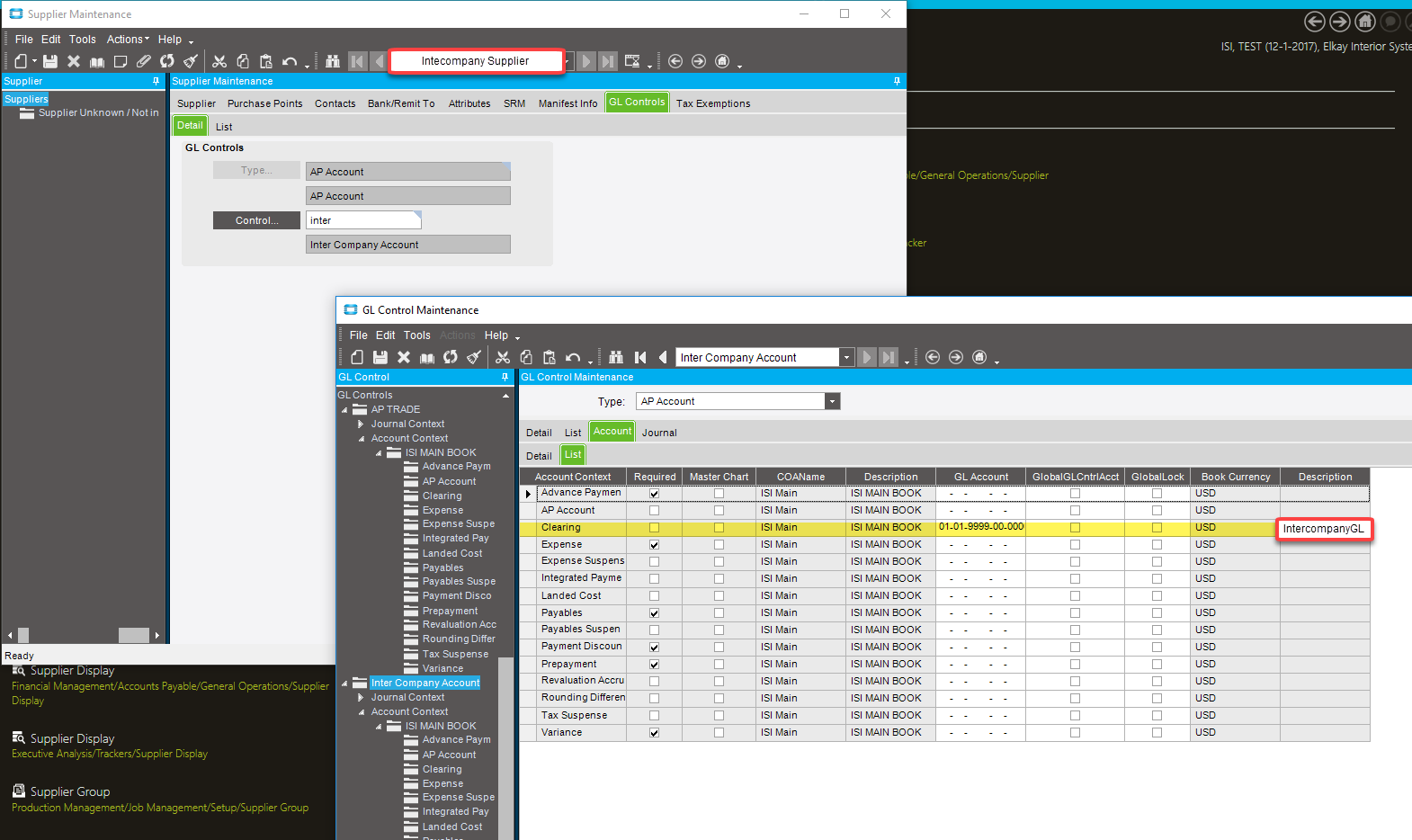This screenshot has width=1412, height=840.
Task: Go to previous record in GL Control Maintenance
Action: click(663, 357)
